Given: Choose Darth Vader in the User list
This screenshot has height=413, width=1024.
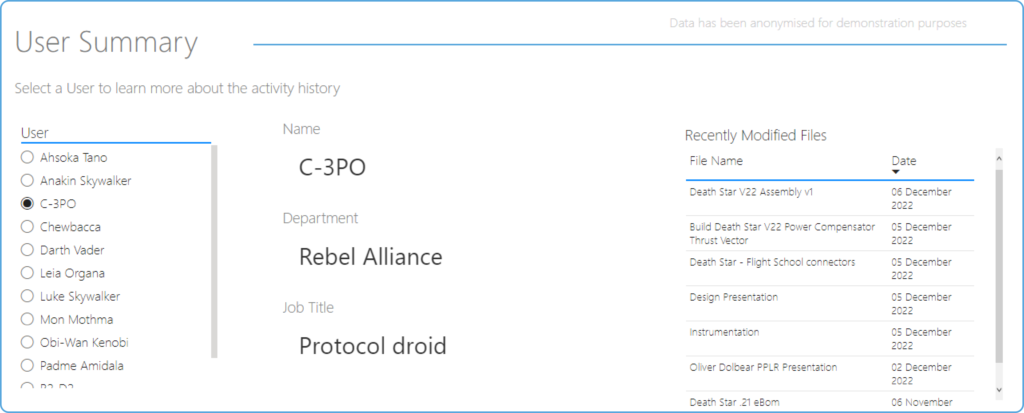Looking at the screenshot, I should [27, 250].
